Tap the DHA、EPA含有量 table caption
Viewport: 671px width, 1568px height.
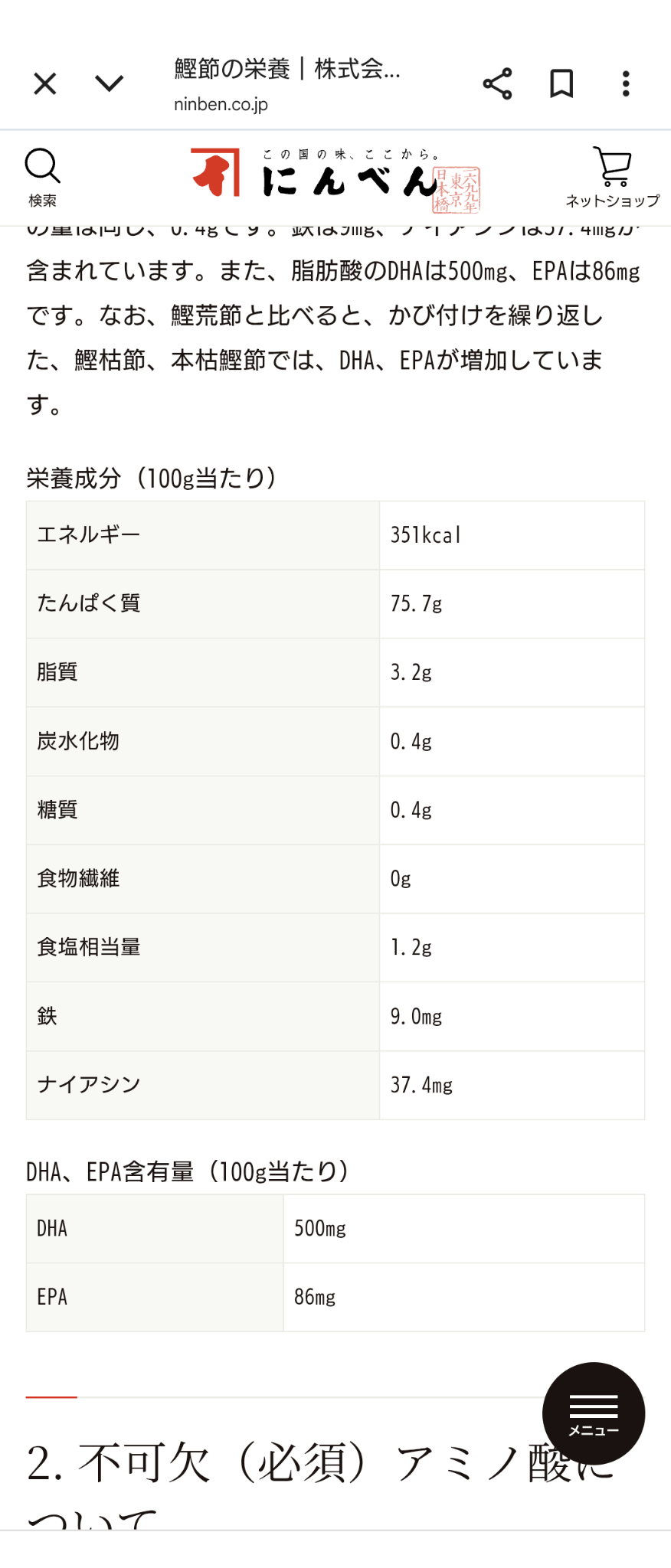point(188,1172)
